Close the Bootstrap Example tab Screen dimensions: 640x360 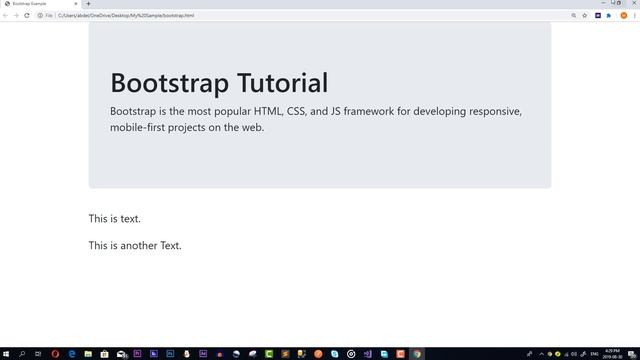76,4
